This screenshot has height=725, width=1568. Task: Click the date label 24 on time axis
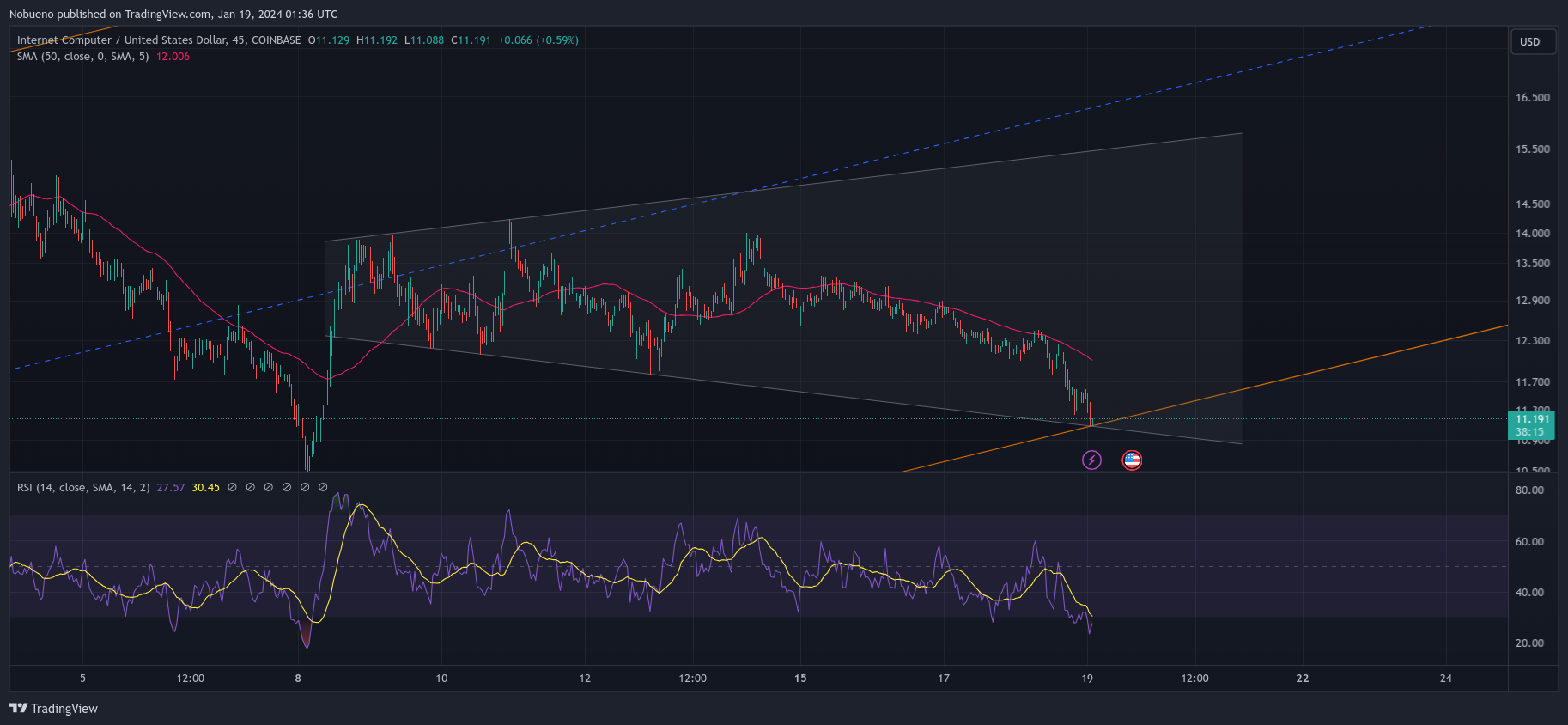pos(1446,679)
